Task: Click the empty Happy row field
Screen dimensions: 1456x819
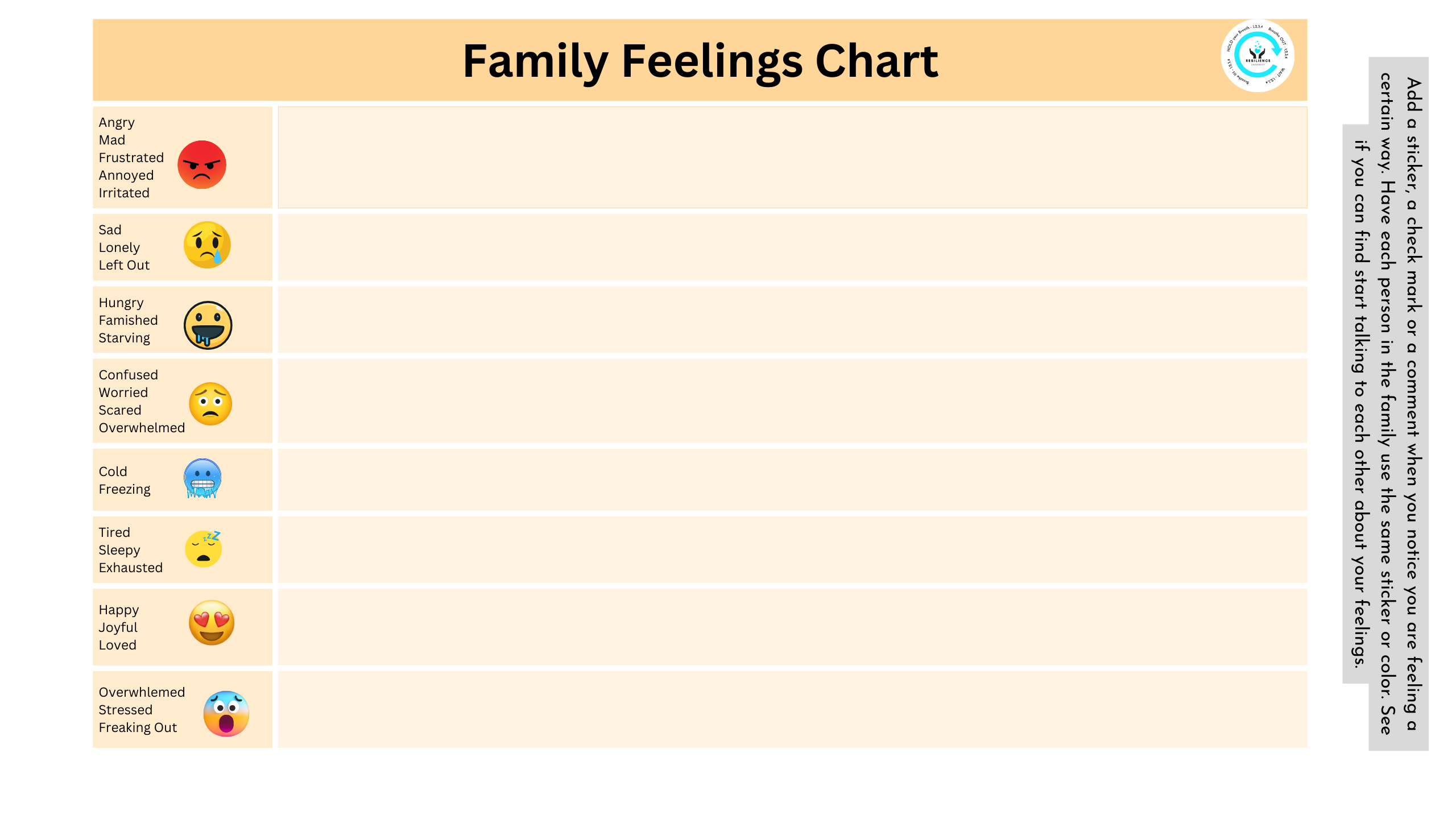Action: point(792,627)
